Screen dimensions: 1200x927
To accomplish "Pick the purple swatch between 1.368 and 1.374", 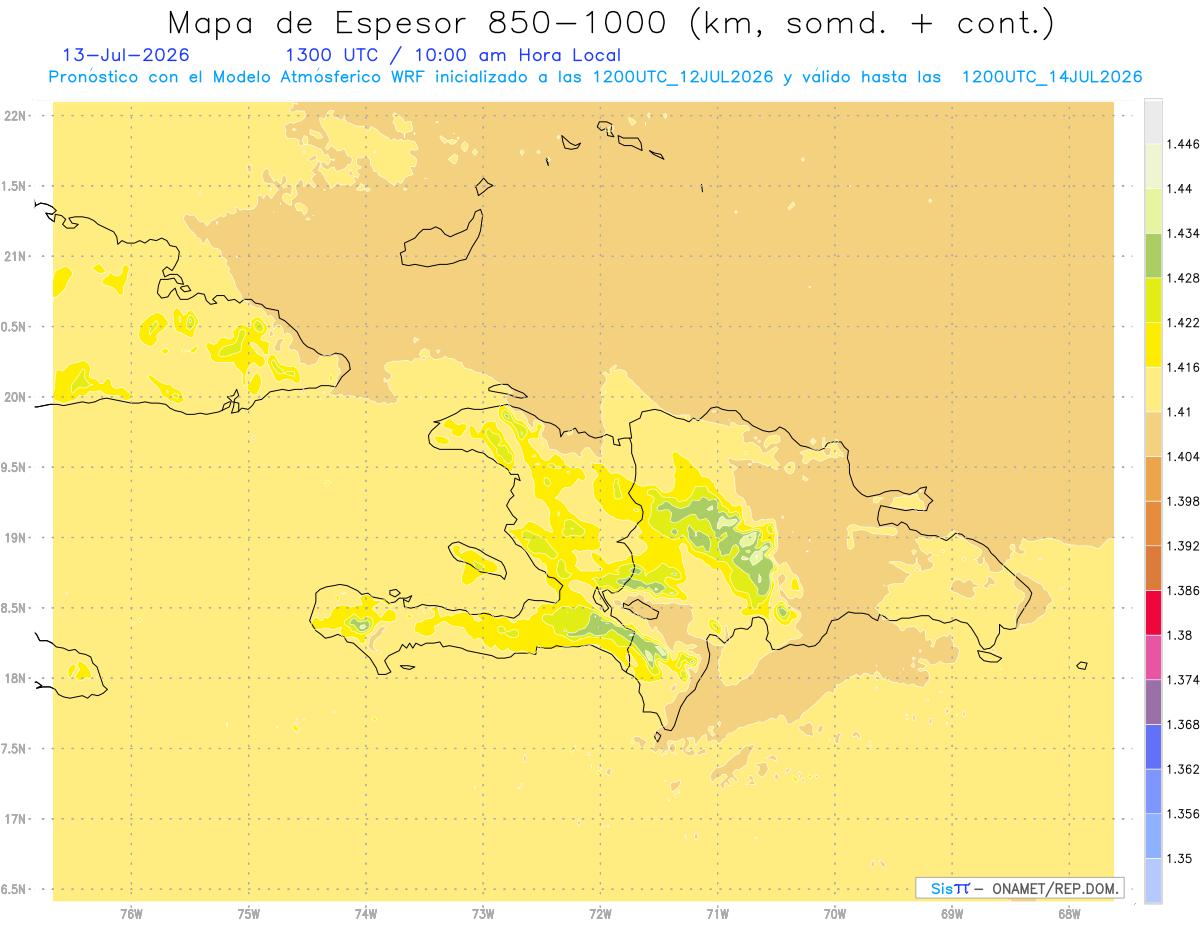I will point(1153,702).
